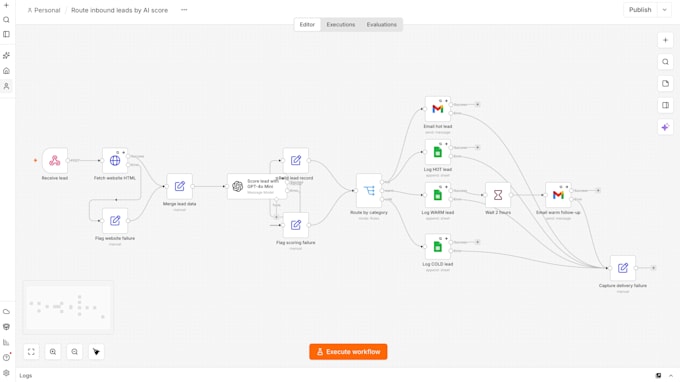Select the Wait 2 hours node
The image size is (680, 382).
[x=498, y=195]
